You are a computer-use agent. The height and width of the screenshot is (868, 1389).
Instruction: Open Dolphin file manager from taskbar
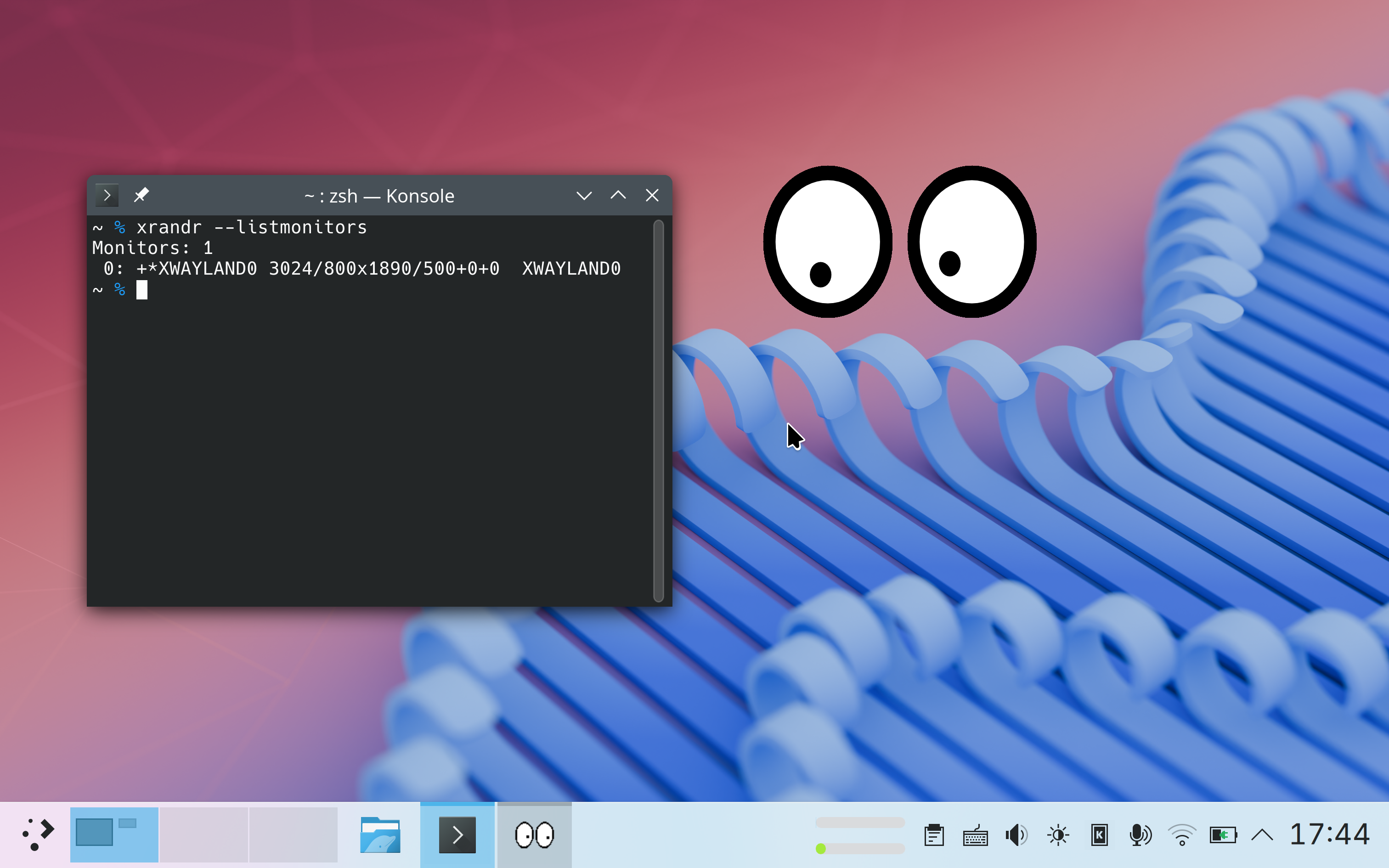pos(380,834)
